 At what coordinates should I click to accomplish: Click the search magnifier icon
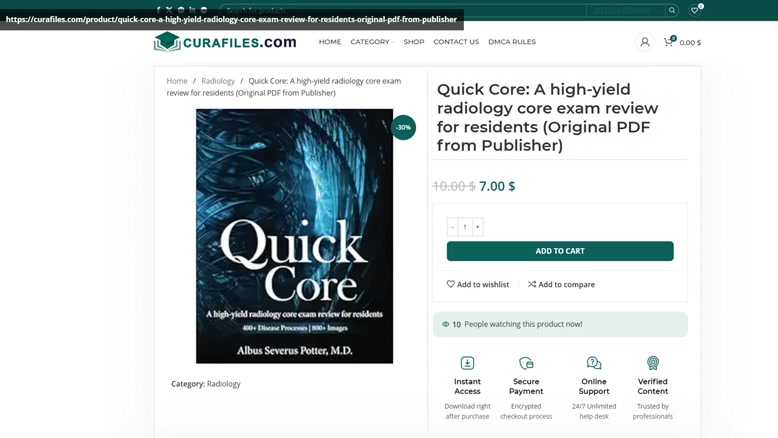point(672,10)
